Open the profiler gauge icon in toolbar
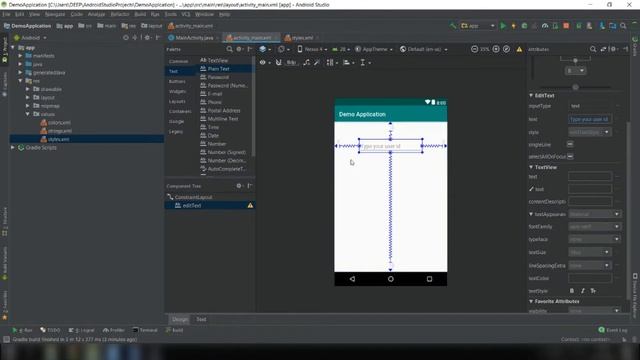 pos(545,26)
